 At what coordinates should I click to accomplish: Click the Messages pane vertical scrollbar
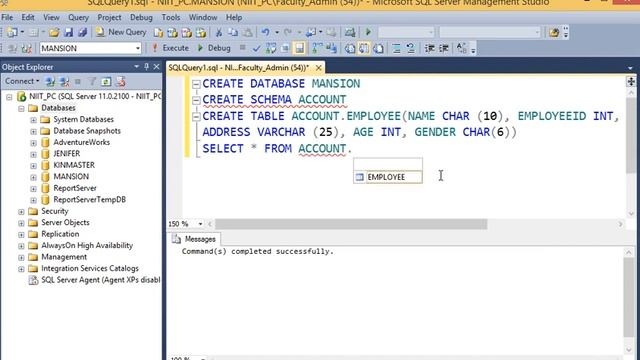[x=629, y=300]
